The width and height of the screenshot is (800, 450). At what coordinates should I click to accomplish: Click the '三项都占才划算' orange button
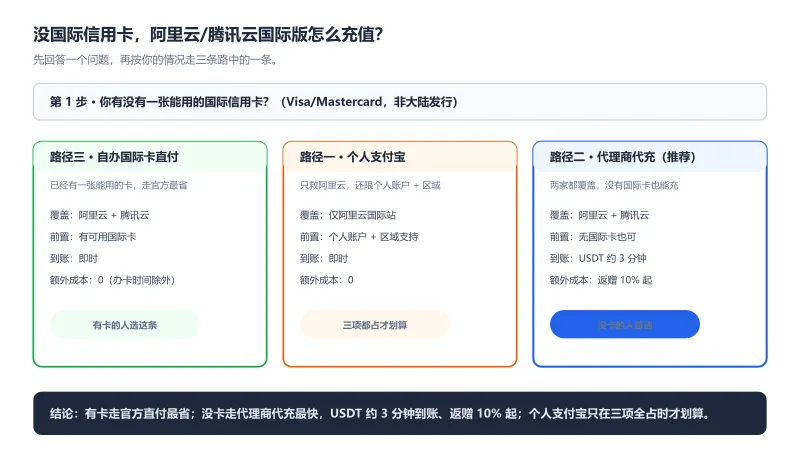click(375, 324)
